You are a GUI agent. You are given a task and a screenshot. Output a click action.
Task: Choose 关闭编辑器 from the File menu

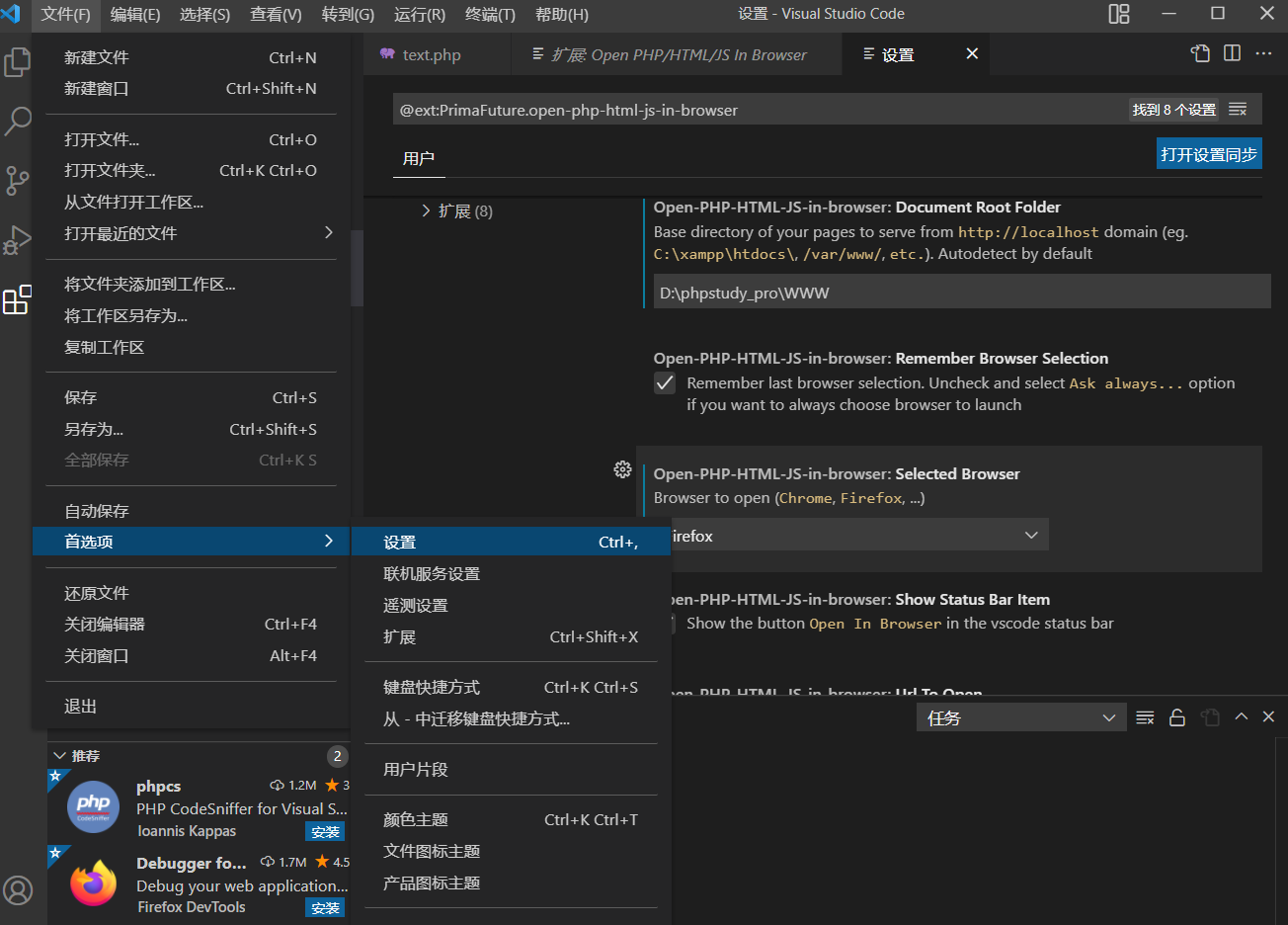tap(191, 624)
